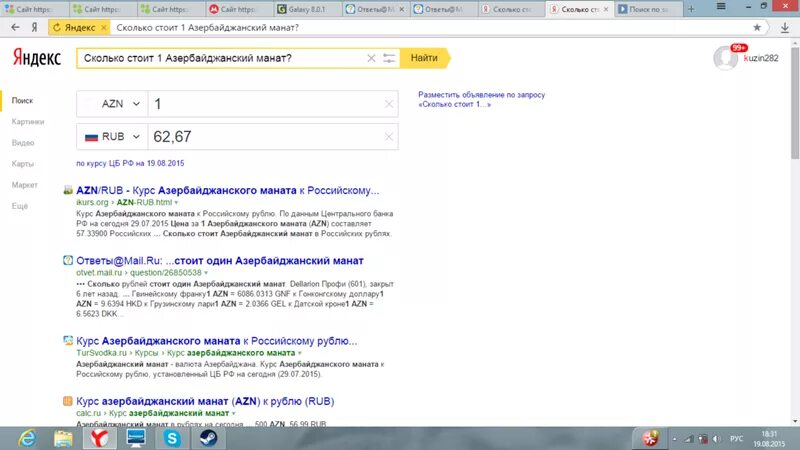800x450 pixels.
Task: Open 'AZN/RUB - Курс Азербайджанского маната' result
Action: (x=228, y=190)
